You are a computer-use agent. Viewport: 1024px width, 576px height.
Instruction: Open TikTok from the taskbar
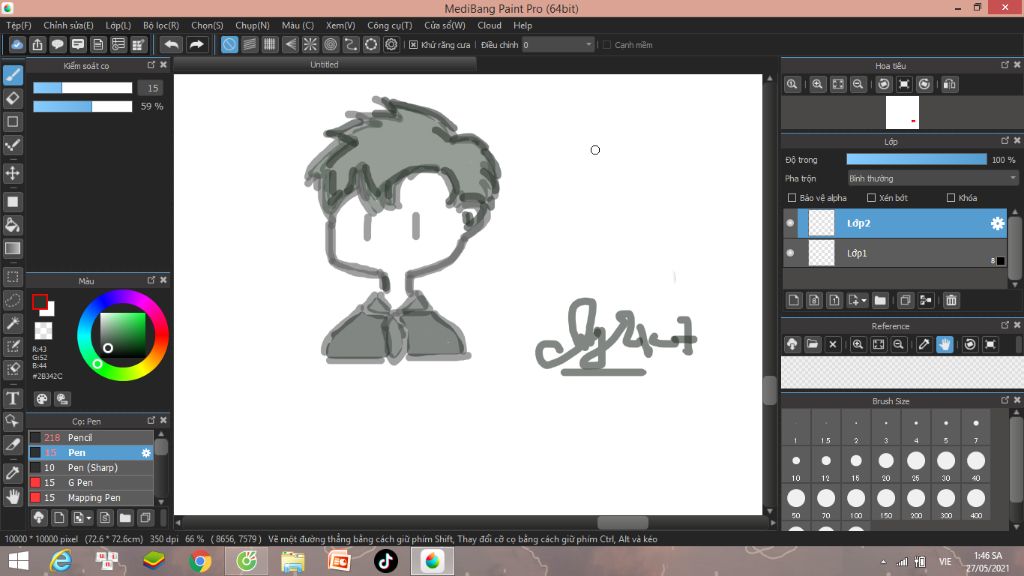[x=385, y=561]
